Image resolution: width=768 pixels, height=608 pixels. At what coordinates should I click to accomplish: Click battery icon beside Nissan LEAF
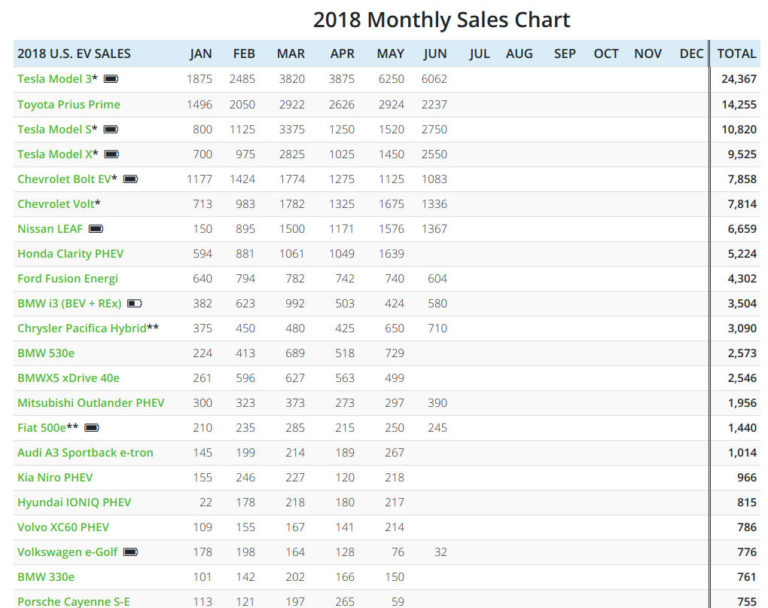[96, 229]
